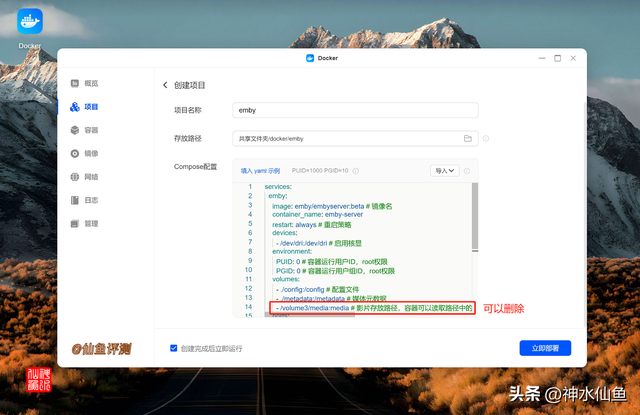Viewport: 640px width, 415px height.
Task: Click the 'services:' line in the editor
Action: (278, 186)
